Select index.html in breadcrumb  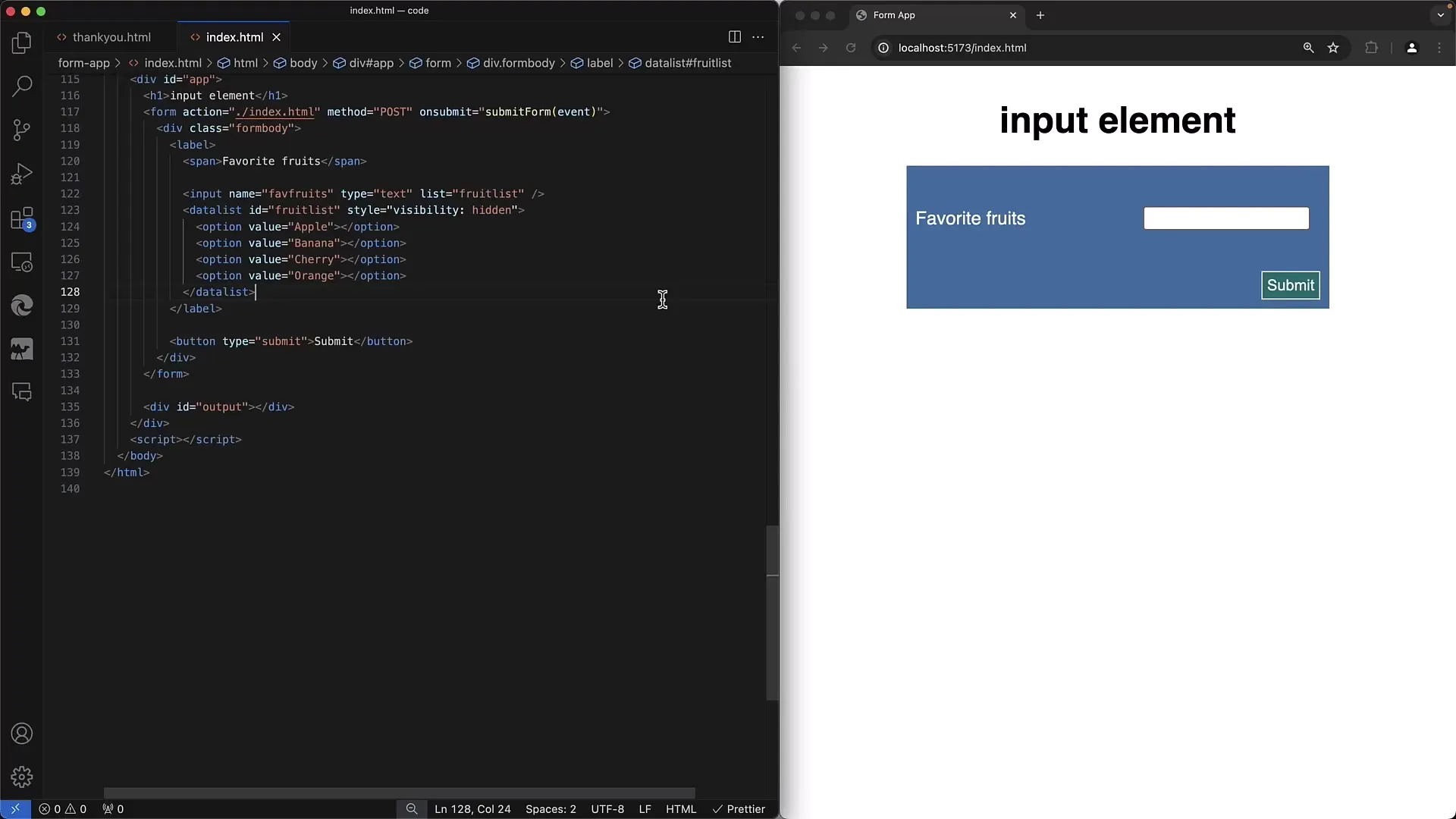[x=165, y=63]
